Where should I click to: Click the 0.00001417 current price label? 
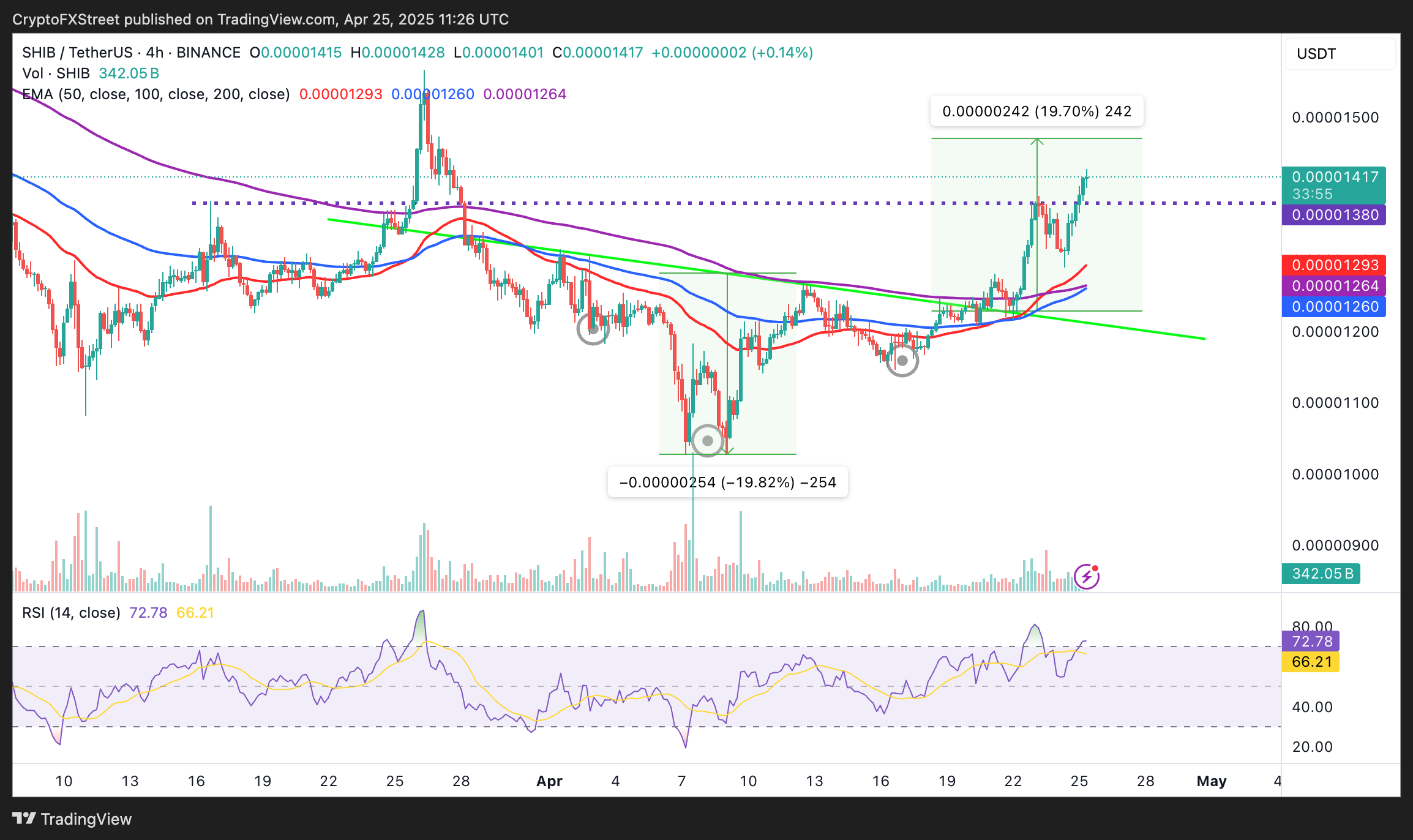click(x=1335, y=178)
